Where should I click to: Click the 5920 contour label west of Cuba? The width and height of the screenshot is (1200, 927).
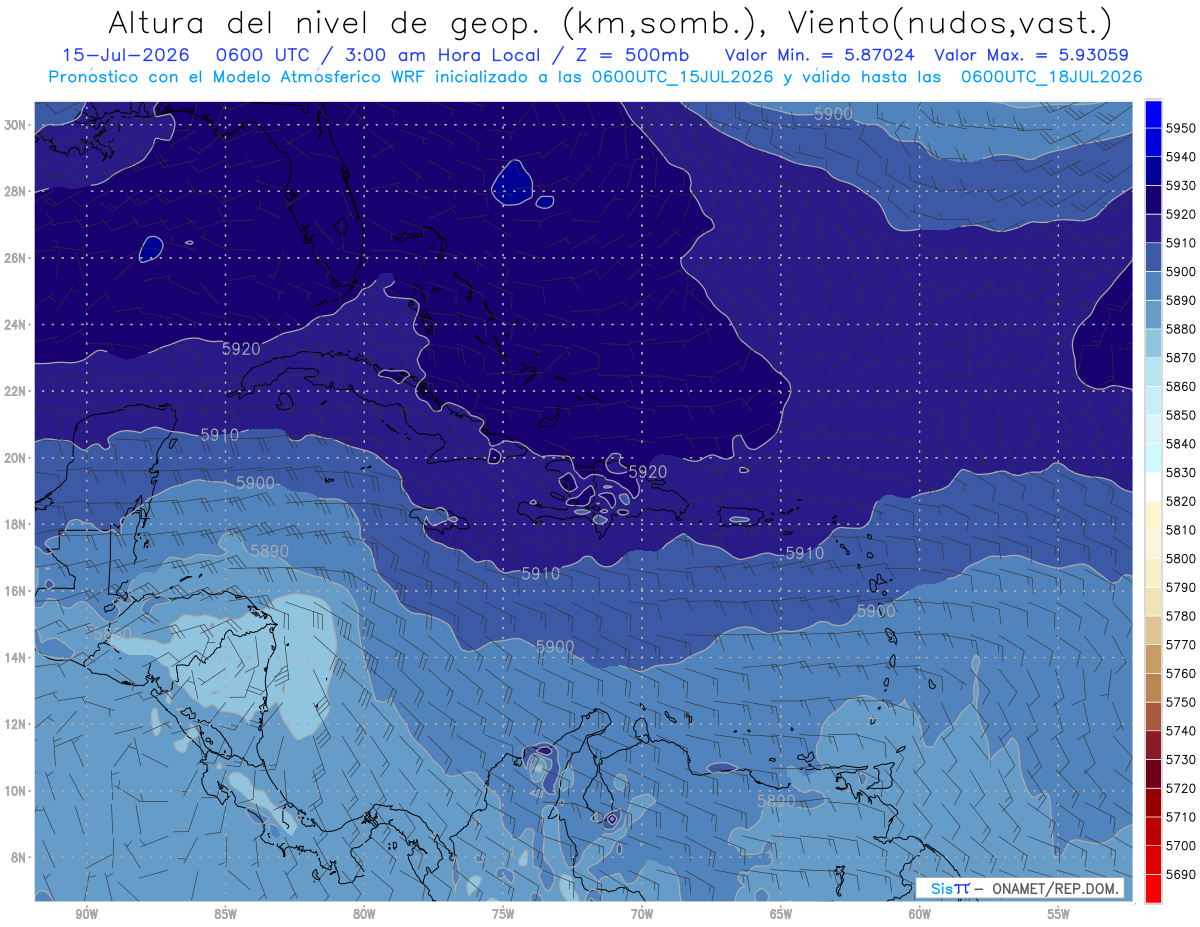click(241, 349)
